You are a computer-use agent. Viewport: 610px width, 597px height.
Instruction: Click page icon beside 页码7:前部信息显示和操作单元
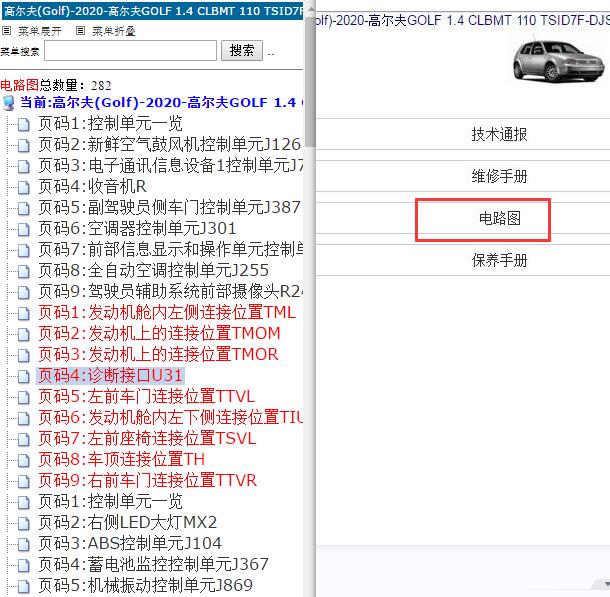(24, 250)
